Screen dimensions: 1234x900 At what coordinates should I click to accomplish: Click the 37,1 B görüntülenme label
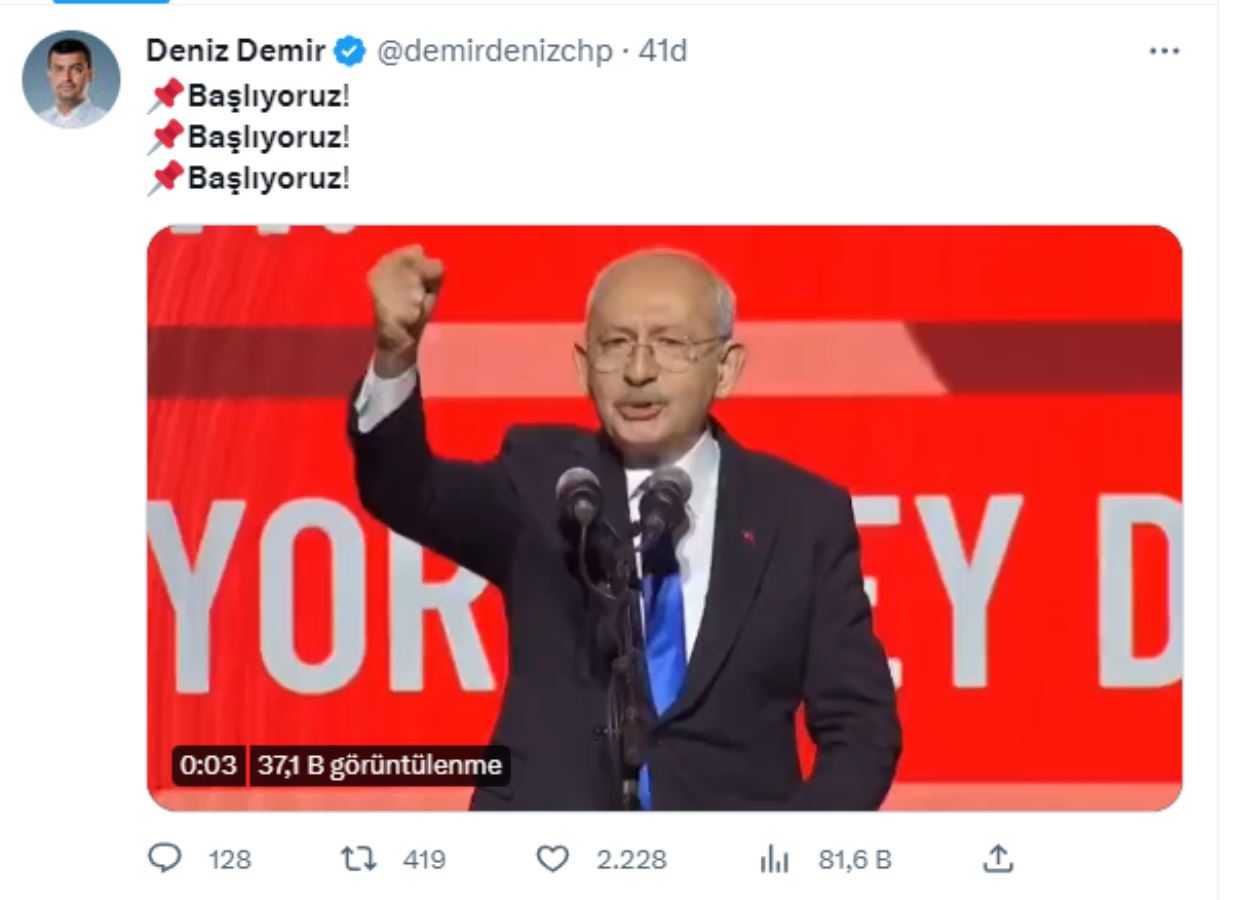point(379,766)
